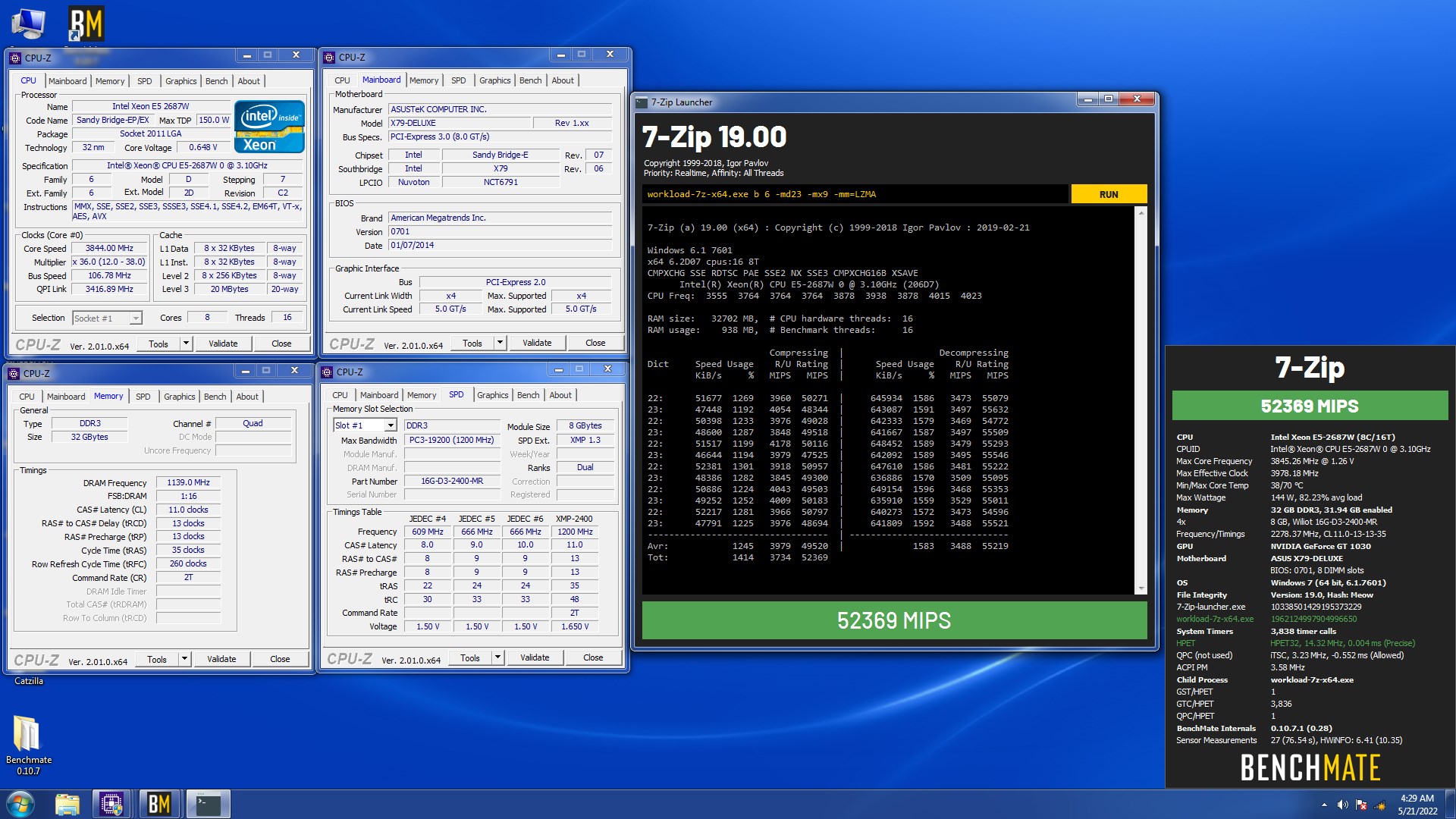Select the BenchMate taskbar icon

(158, 804)
